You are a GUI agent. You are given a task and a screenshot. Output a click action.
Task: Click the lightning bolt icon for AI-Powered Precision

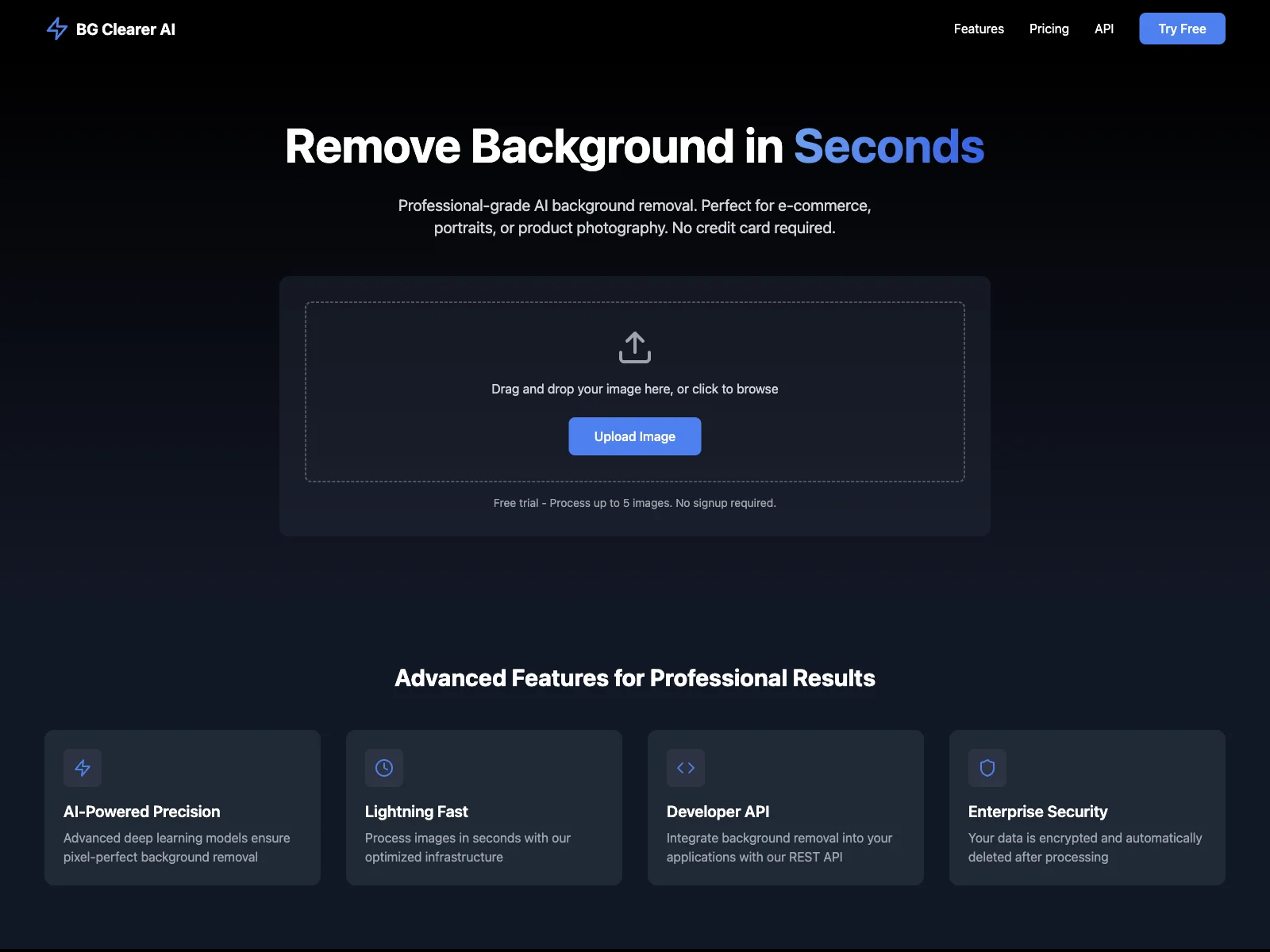click(x=83, y=768)
